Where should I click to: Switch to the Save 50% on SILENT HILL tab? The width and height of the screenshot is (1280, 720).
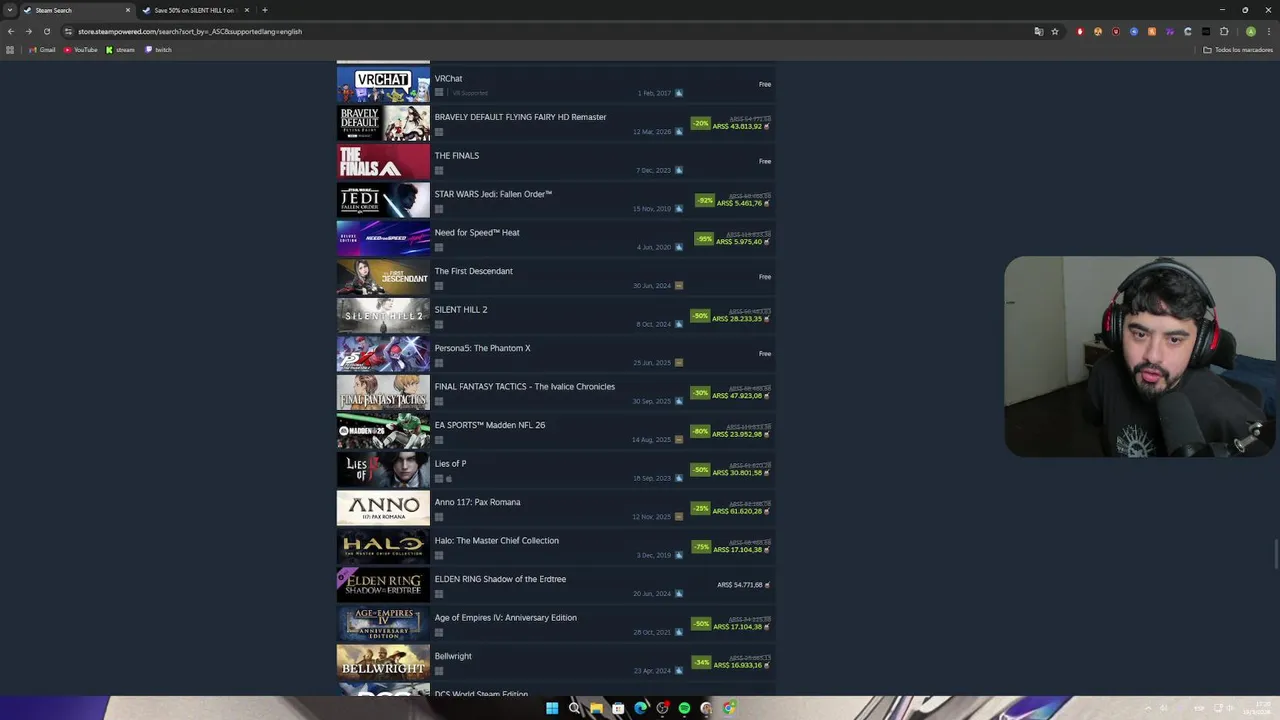(x=195, y=10)
